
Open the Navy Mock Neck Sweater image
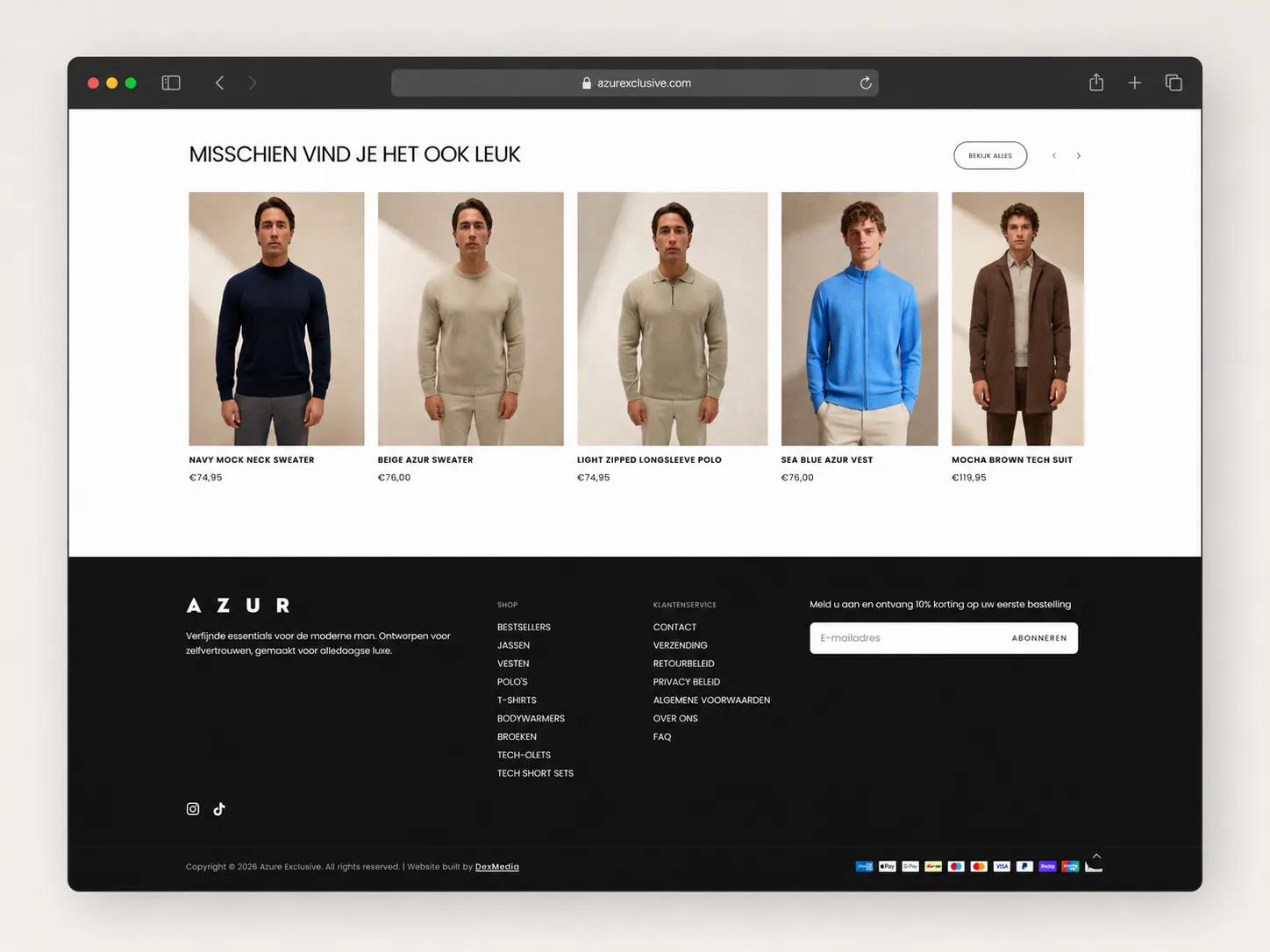(276, 319)
